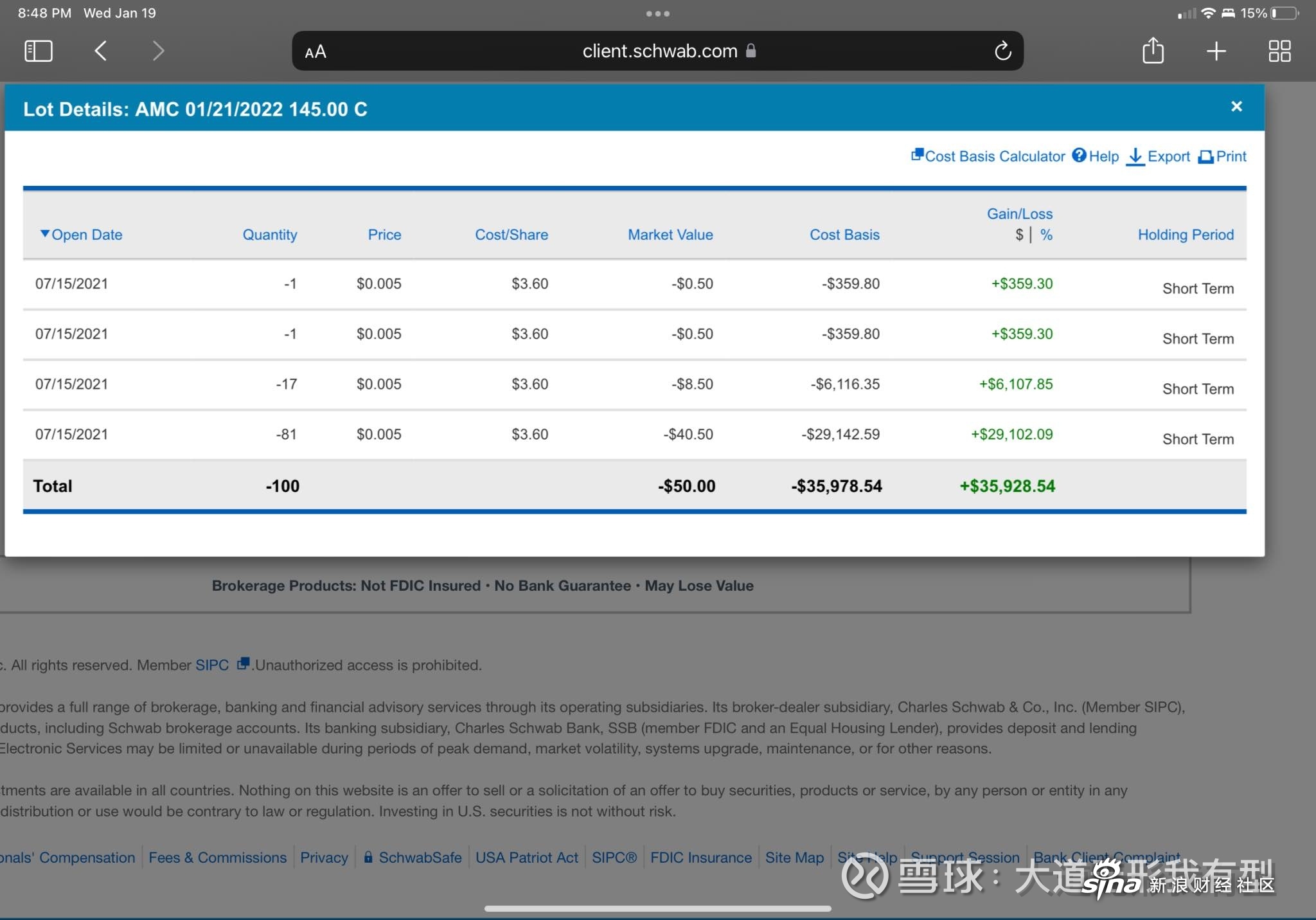Print the lot details
This screenshot has width=1316, height=920.
1222,156
